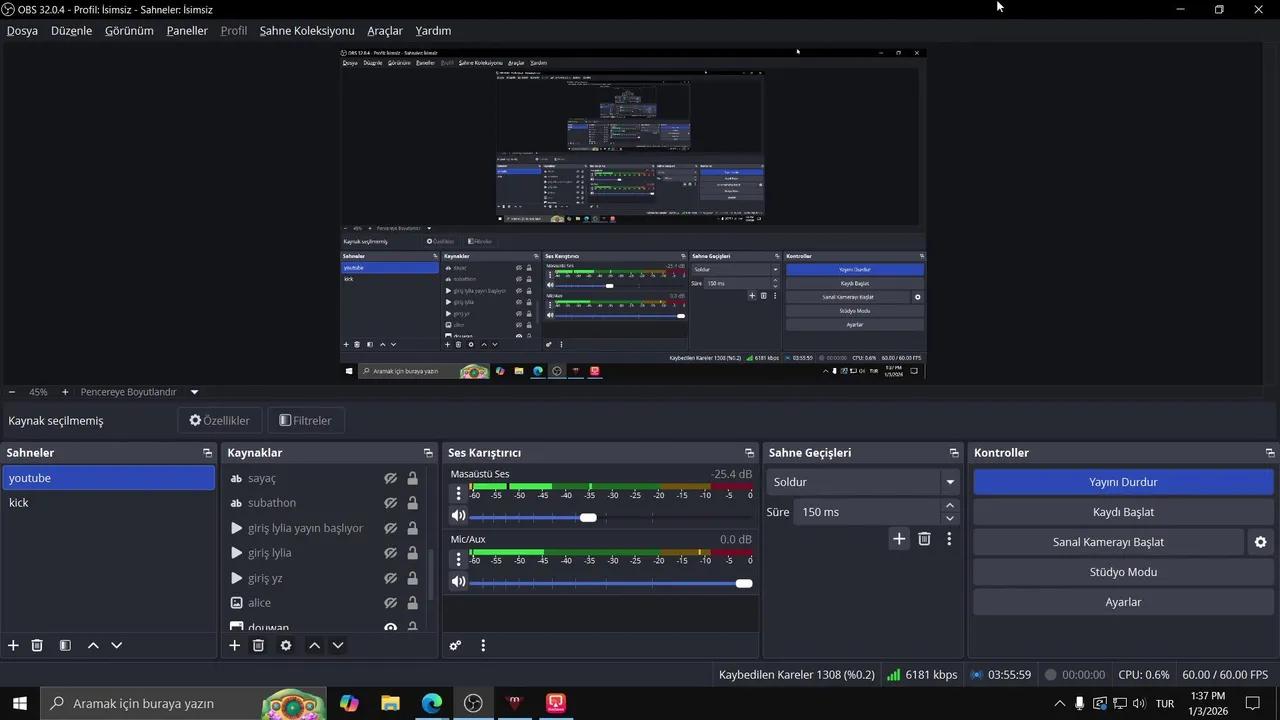Image resolution: width=1280 pixels, height=720 pixels.
Task: Click the Yayını Durdur button
Action: tap(1123, 482)
